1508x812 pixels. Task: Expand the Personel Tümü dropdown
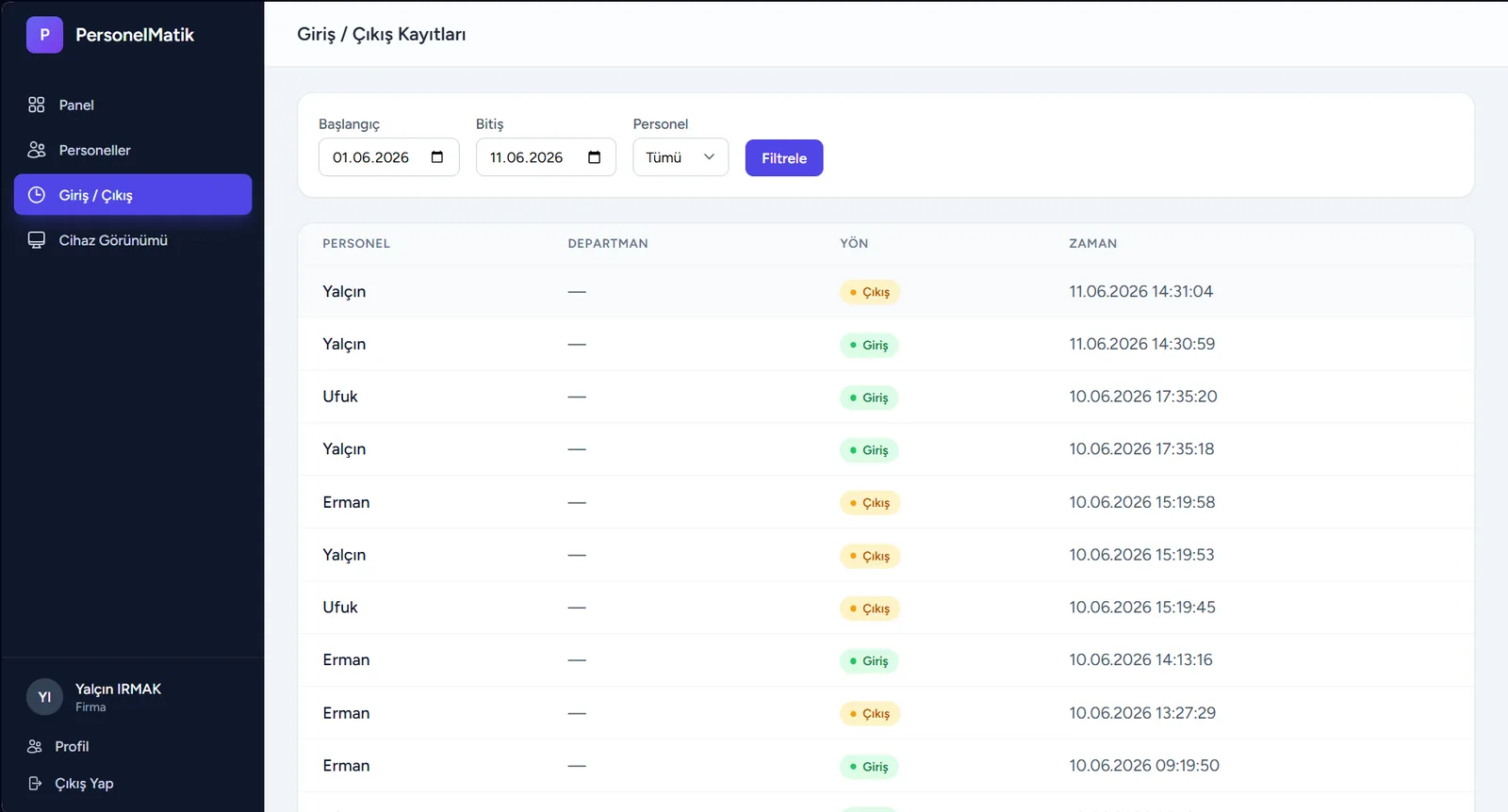680,157
